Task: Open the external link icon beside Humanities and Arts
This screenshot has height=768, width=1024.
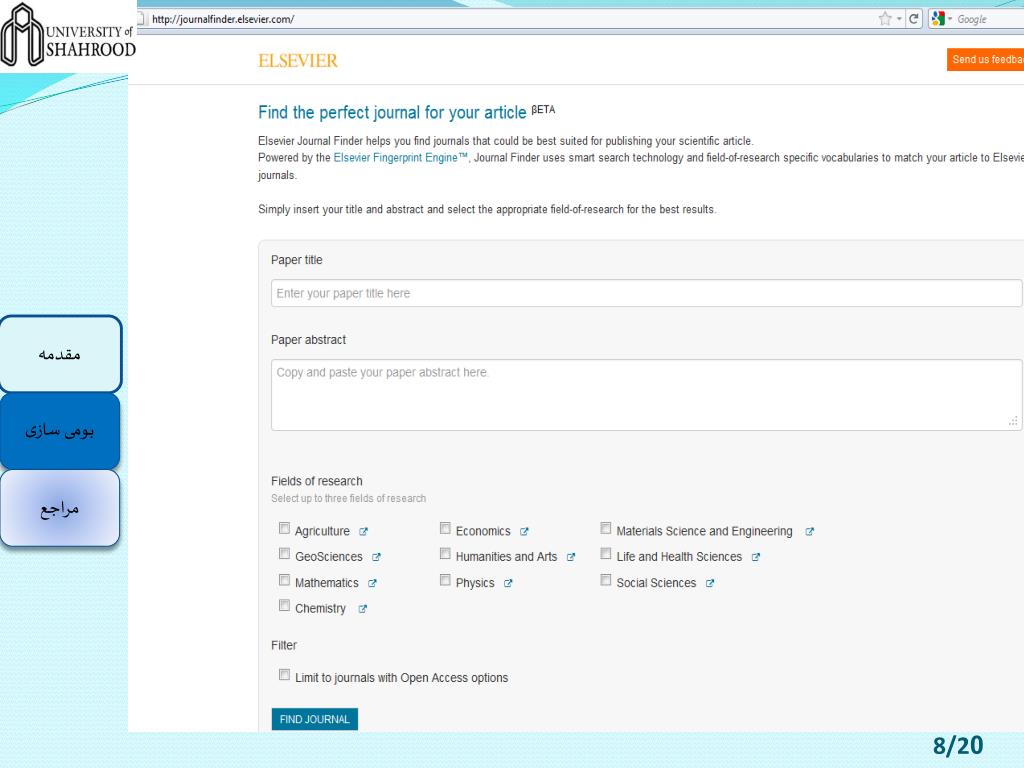Action: coord(571,557)
